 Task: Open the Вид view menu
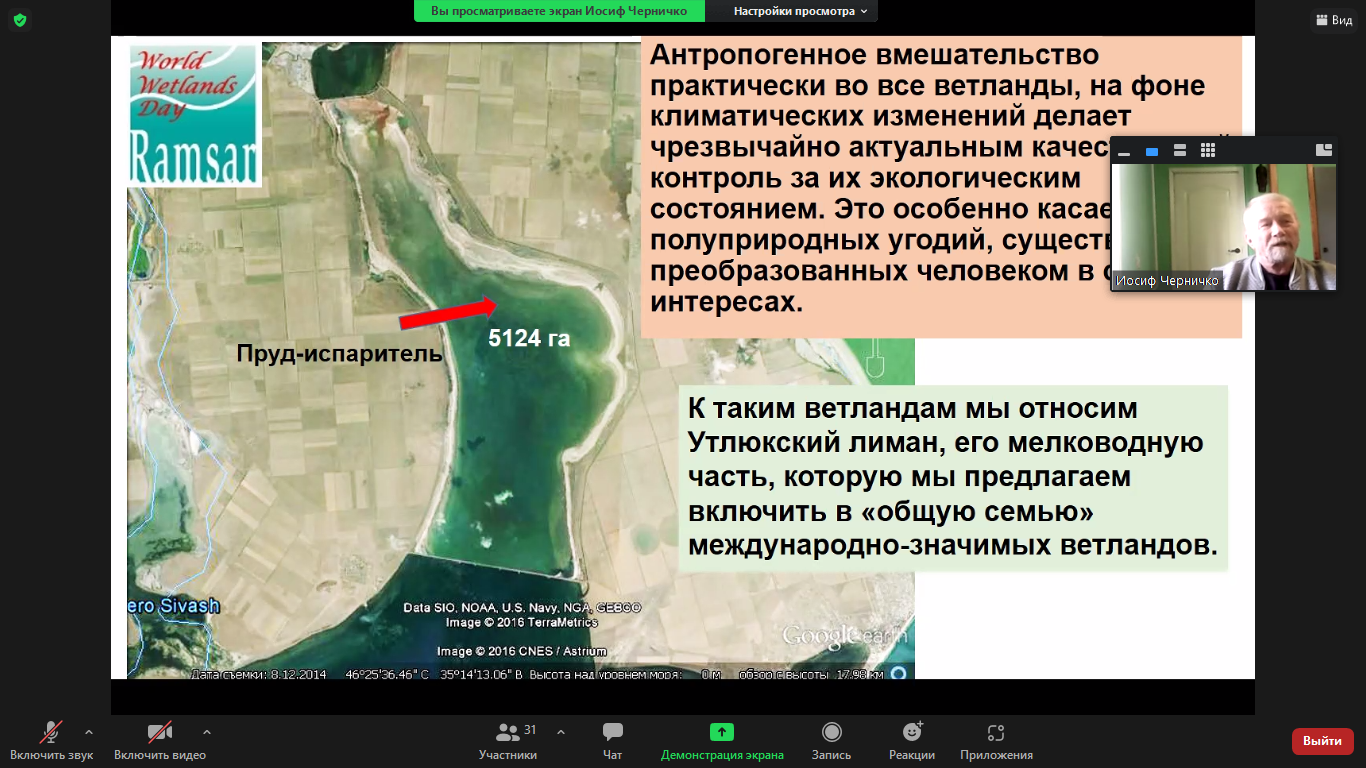tap(1333, 20)
